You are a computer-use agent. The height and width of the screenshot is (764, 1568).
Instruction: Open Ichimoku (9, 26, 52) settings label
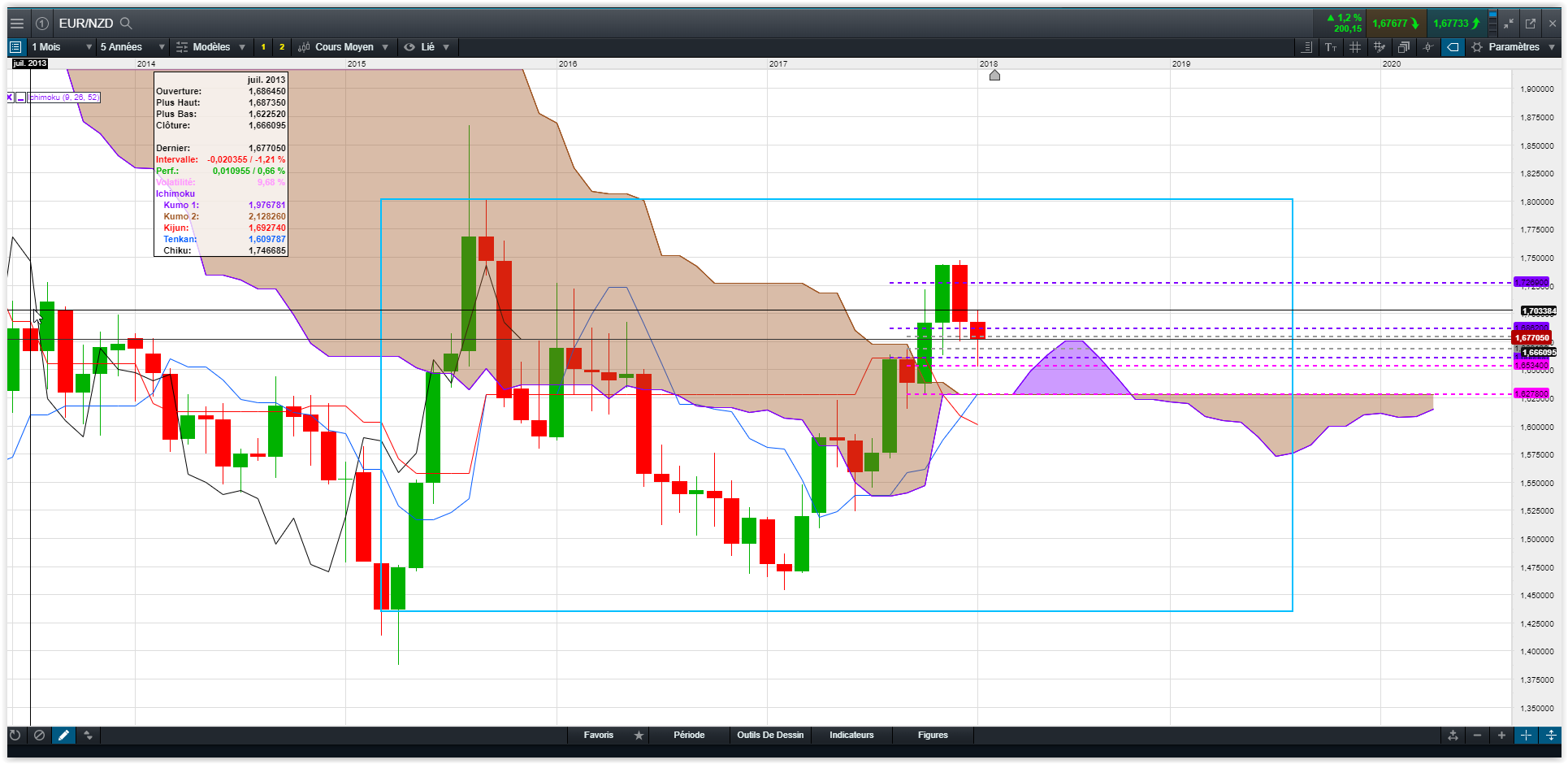(64, 98)
